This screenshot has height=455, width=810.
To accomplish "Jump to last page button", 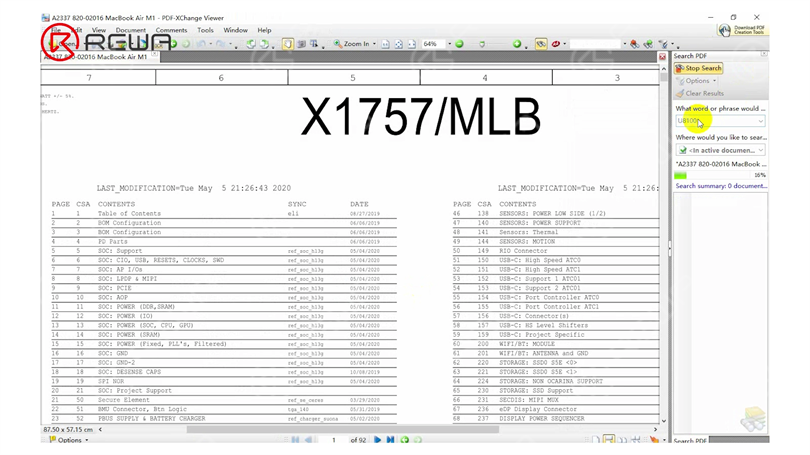I will point(391,440).
